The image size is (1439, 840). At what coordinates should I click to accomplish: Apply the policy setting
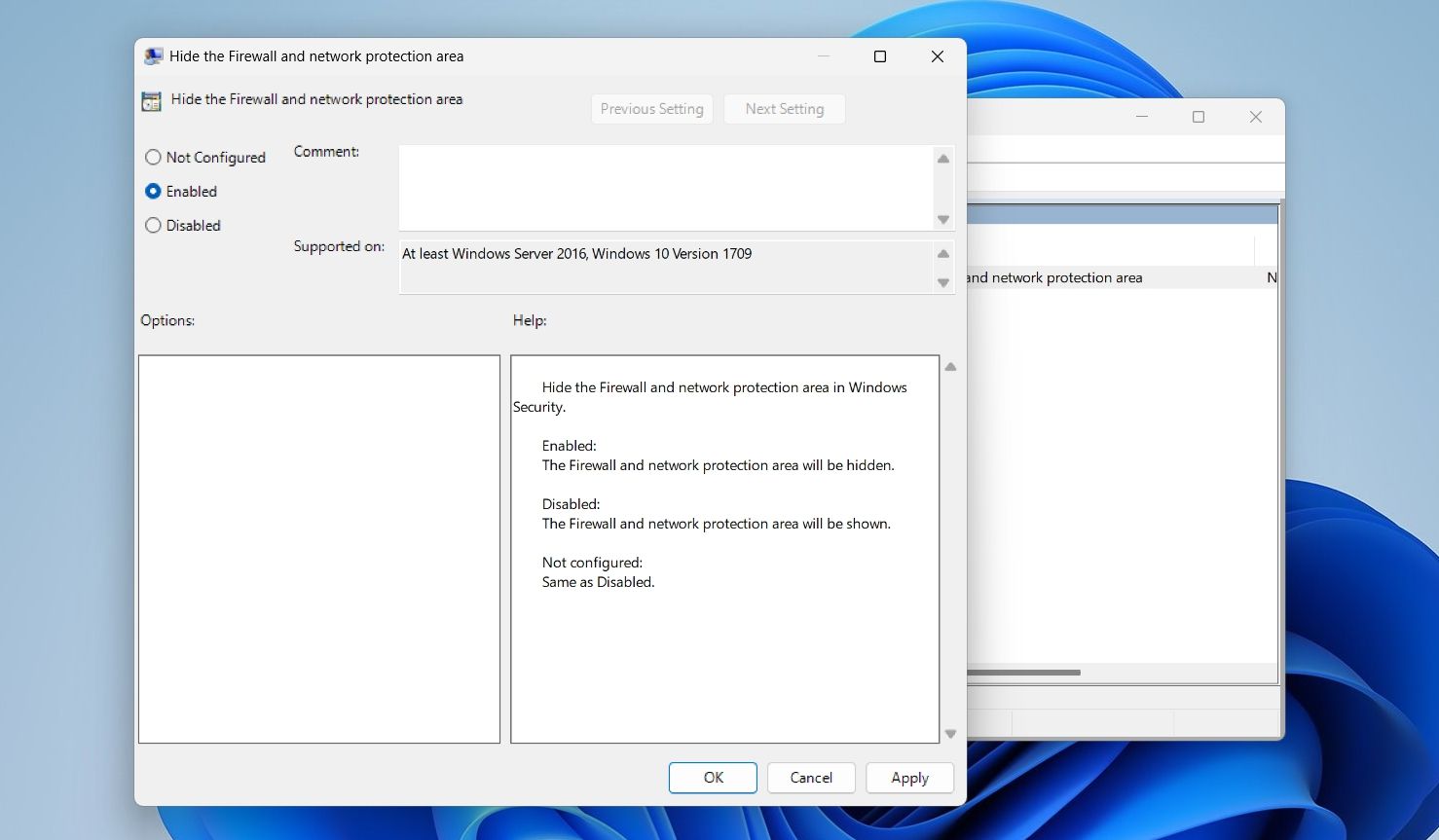point(908,778)
